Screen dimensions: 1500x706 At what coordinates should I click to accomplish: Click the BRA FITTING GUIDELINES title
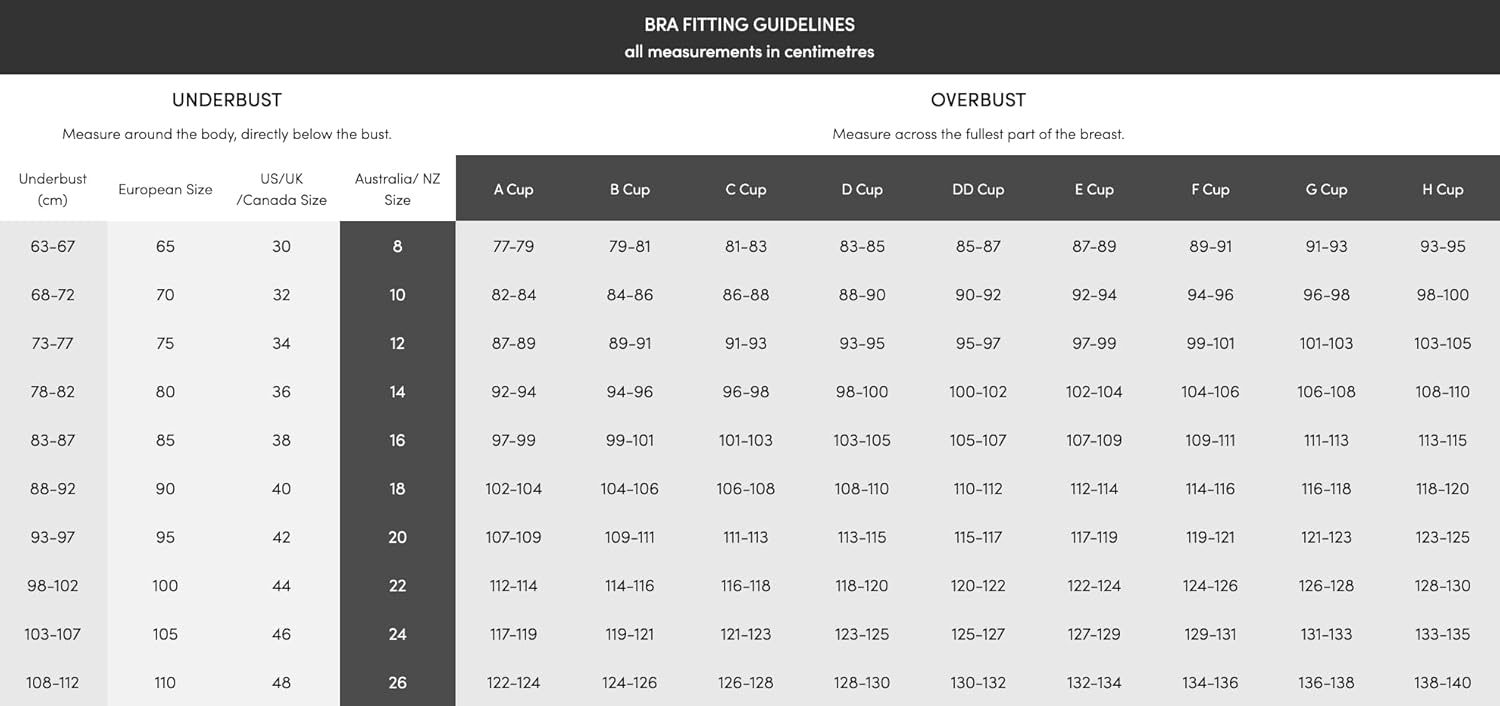pyautogui.click(x=749, y=24)
